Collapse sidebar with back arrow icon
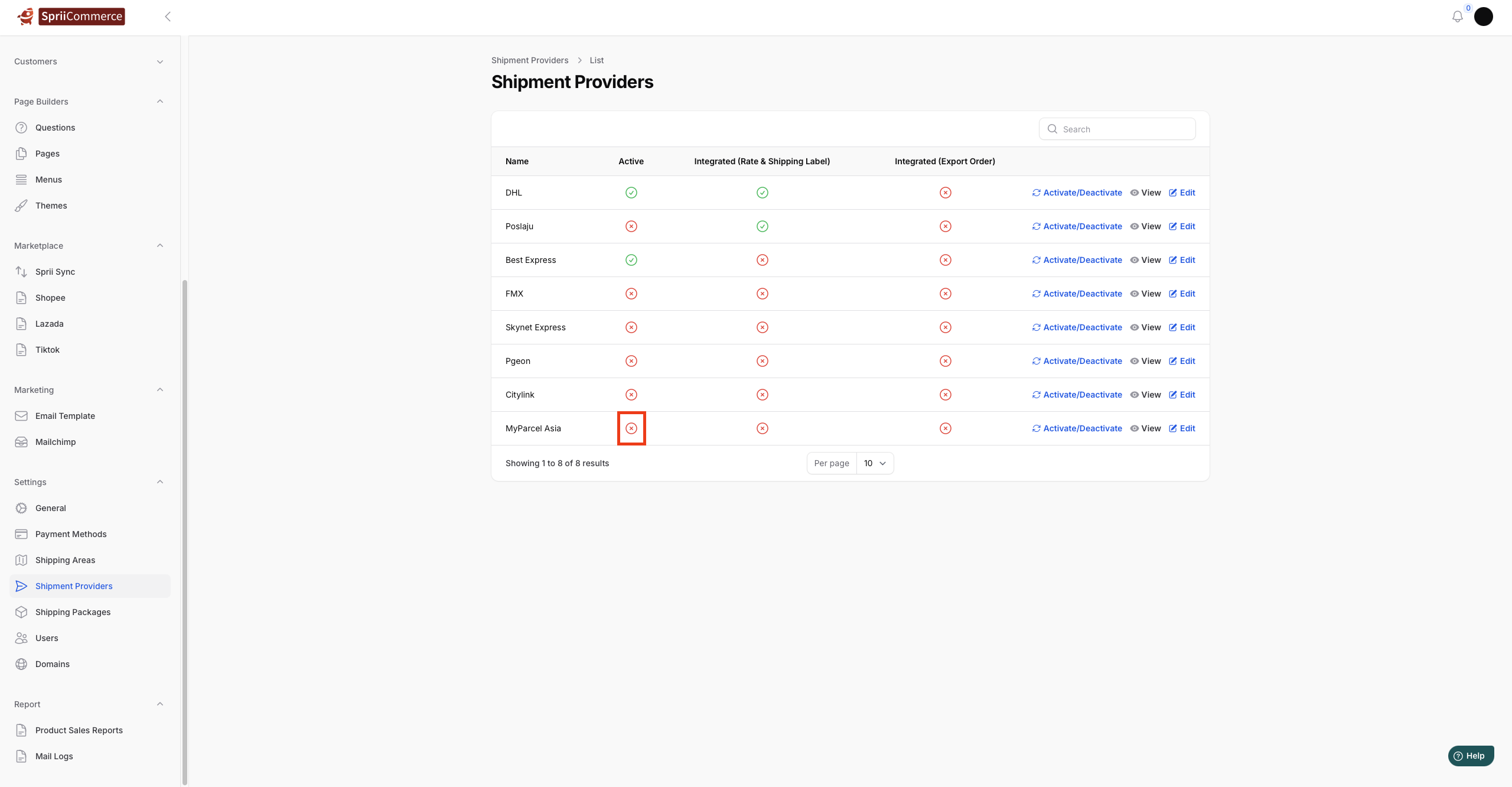This screenshot has height=787, width=1512. 168,17
